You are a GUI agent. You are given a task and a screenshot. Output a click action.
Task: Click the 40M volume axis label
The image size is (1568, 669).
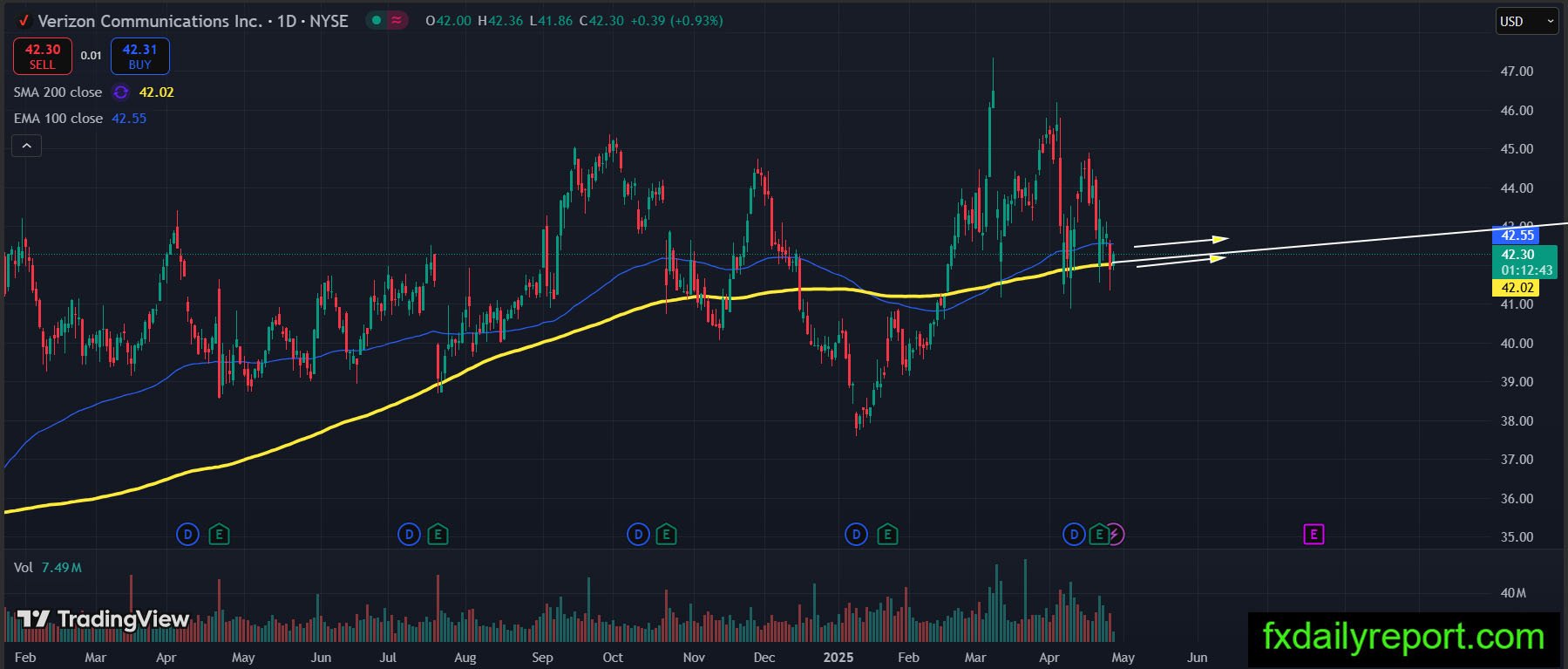point(1513,593)
